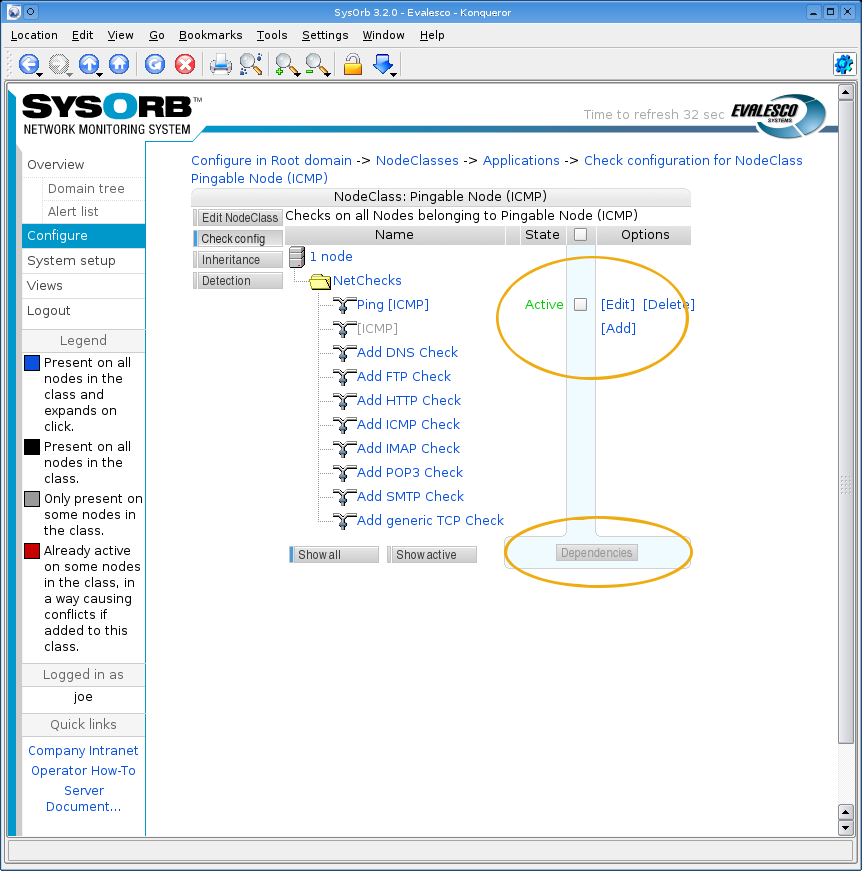Click the server icon beside 1 node
Screen dimensions: 862x871
(x=297, y=257)
